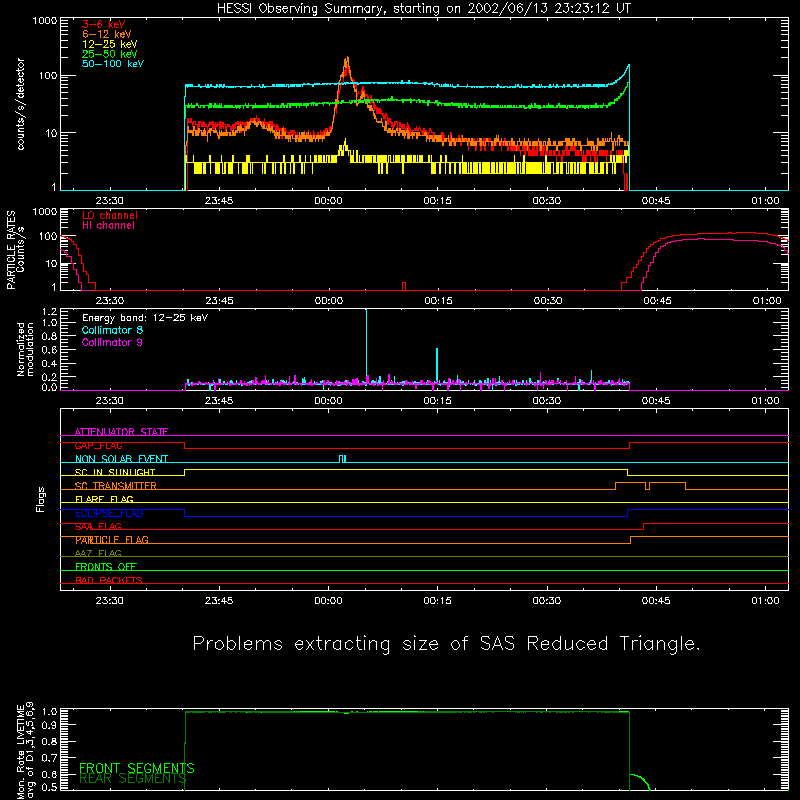Click the "Collimator 8" legend label
This screenshot has width=800, height=800.
112,330
